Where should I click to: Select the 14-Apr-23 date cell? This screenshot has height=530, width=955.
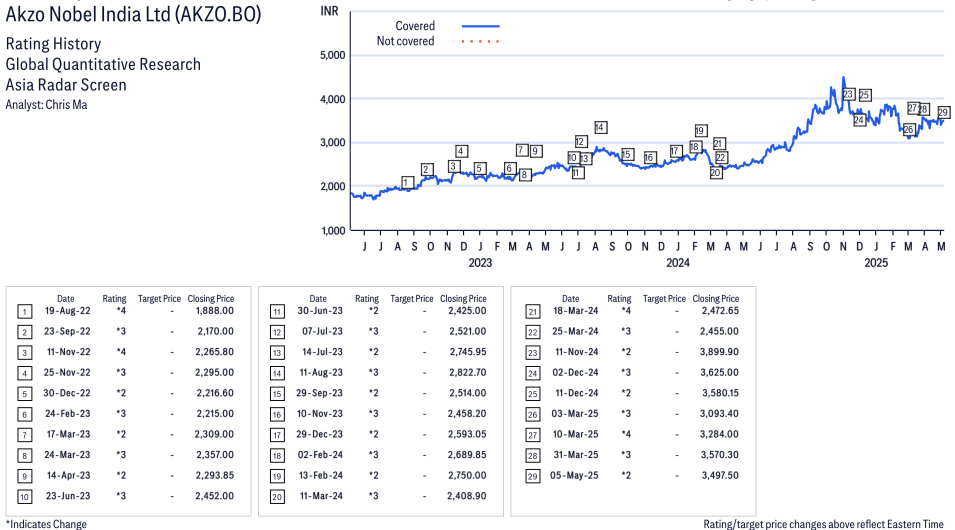(x=68, y=475)
